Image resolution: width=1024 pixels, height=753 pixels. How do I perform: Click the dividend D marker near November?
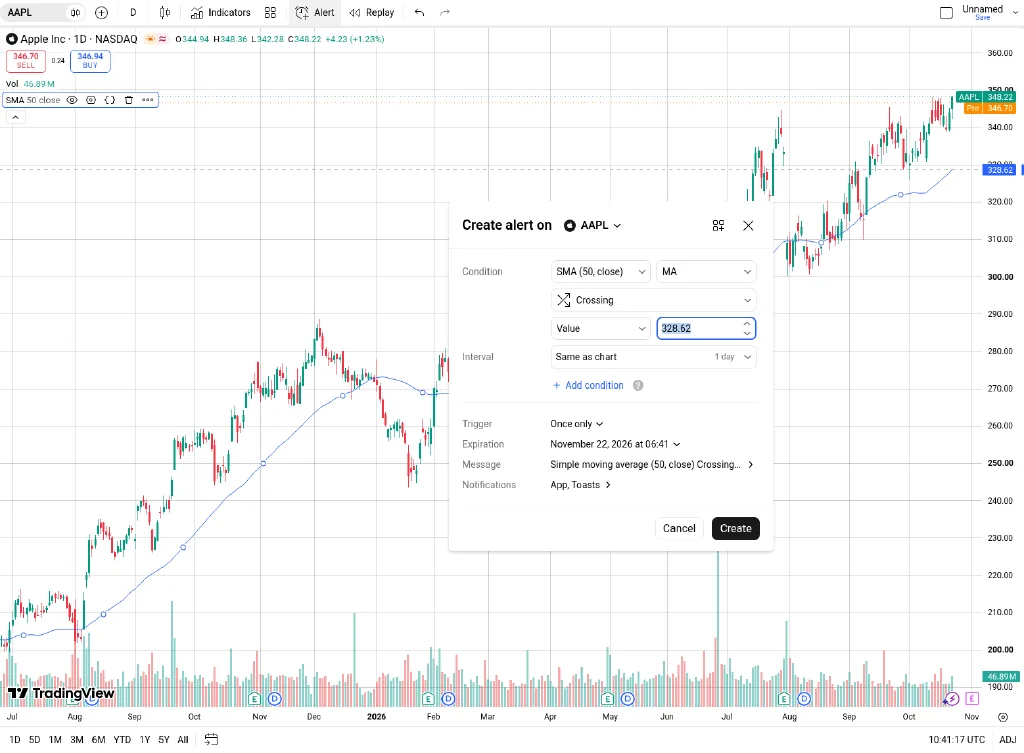pyautogui.click(x=274, y=699)
